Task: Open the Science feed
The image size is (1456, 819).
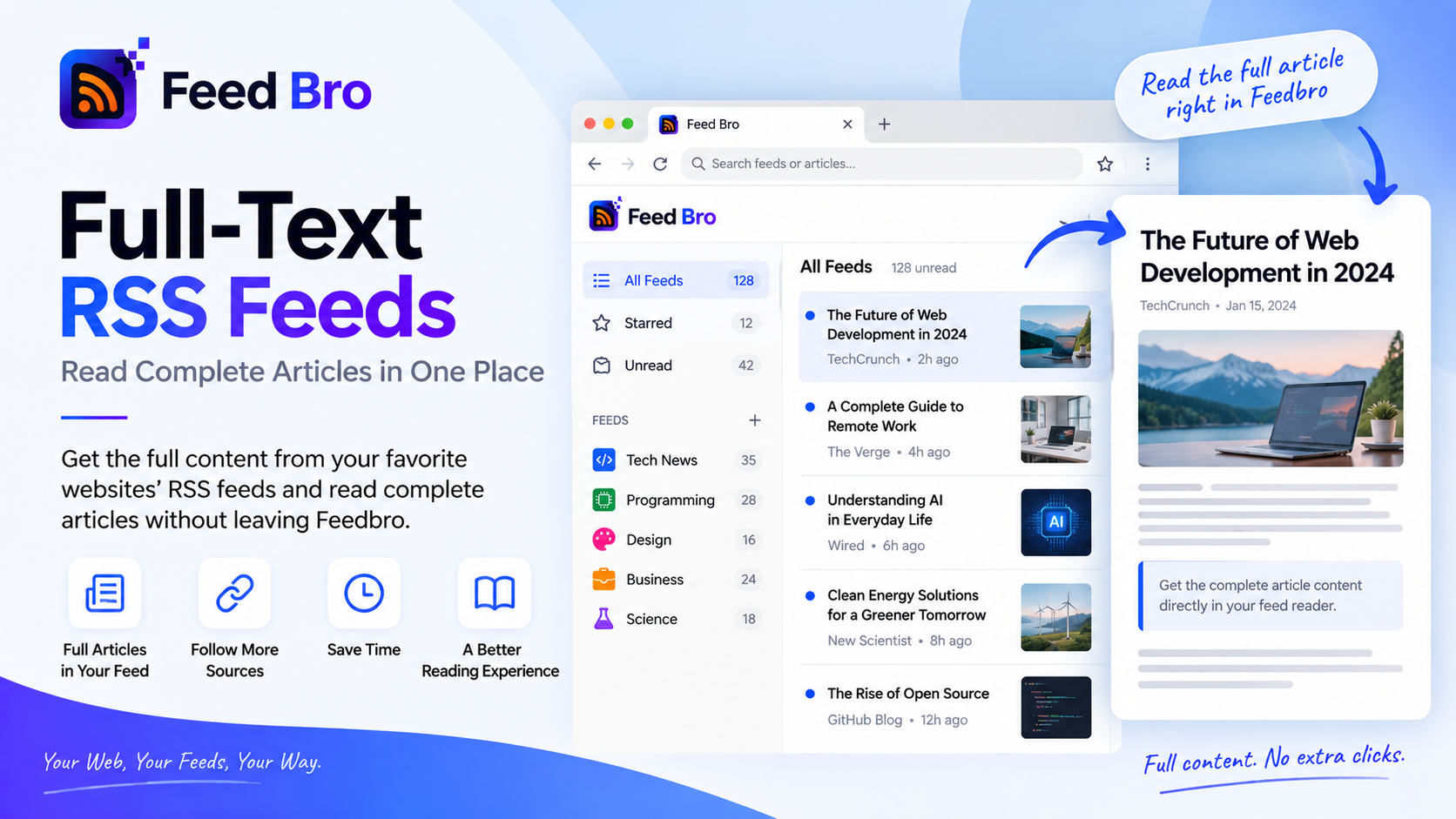Action: (x=676, y=619)
